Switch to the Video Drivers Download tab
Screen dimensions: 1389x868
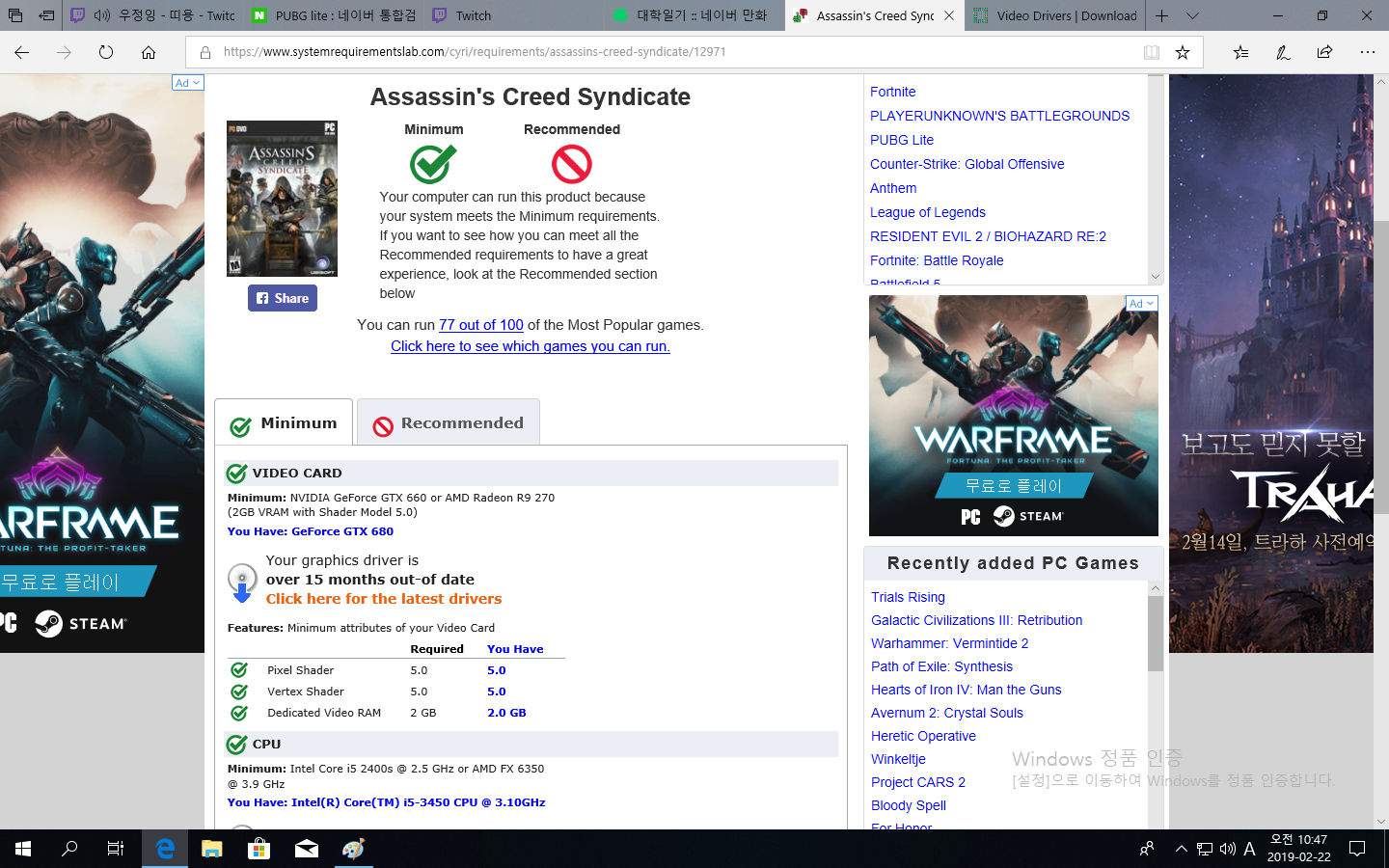click(x=1055, y=15)
